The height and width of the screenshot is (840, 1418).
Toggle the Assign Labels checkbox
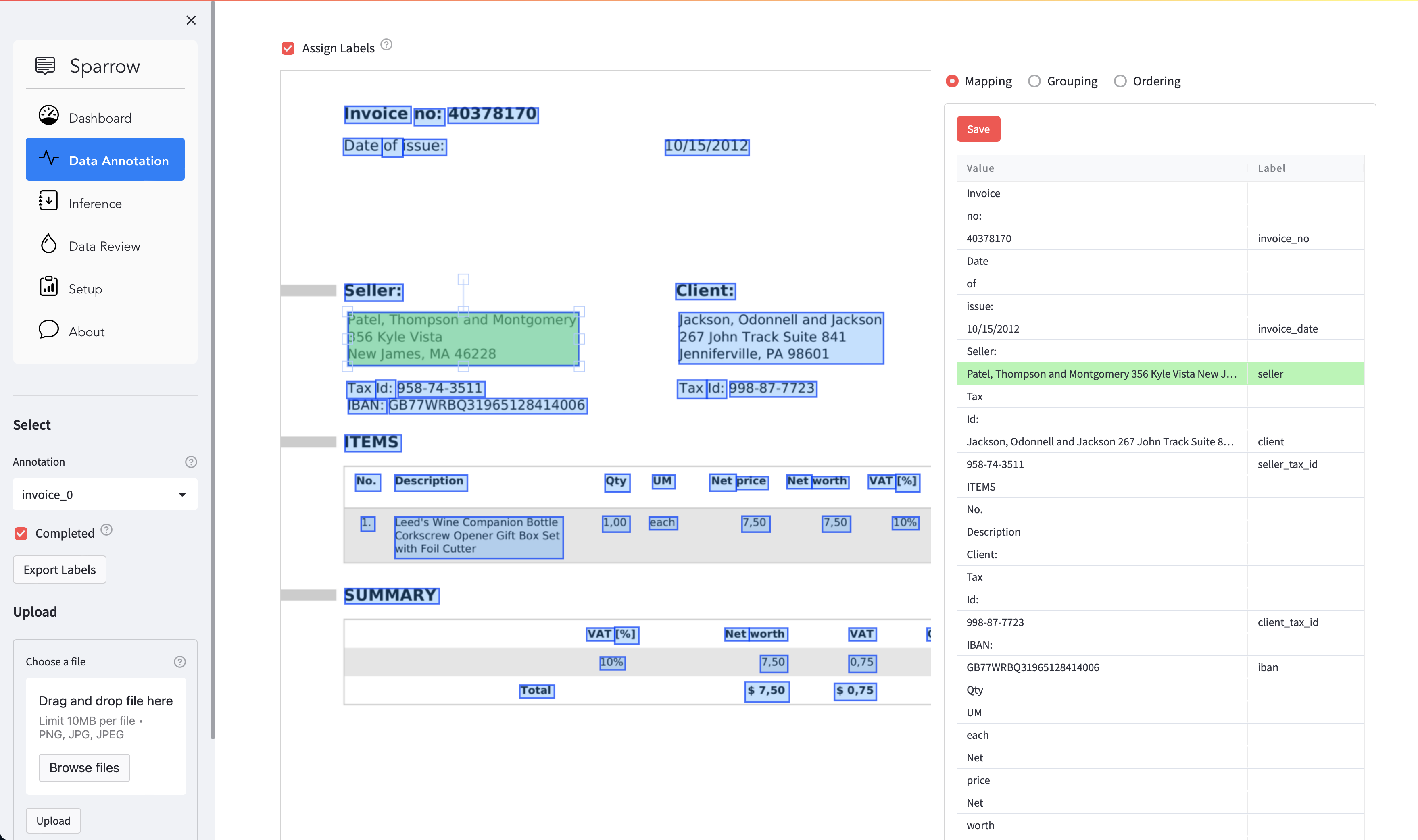coord(288,47)
